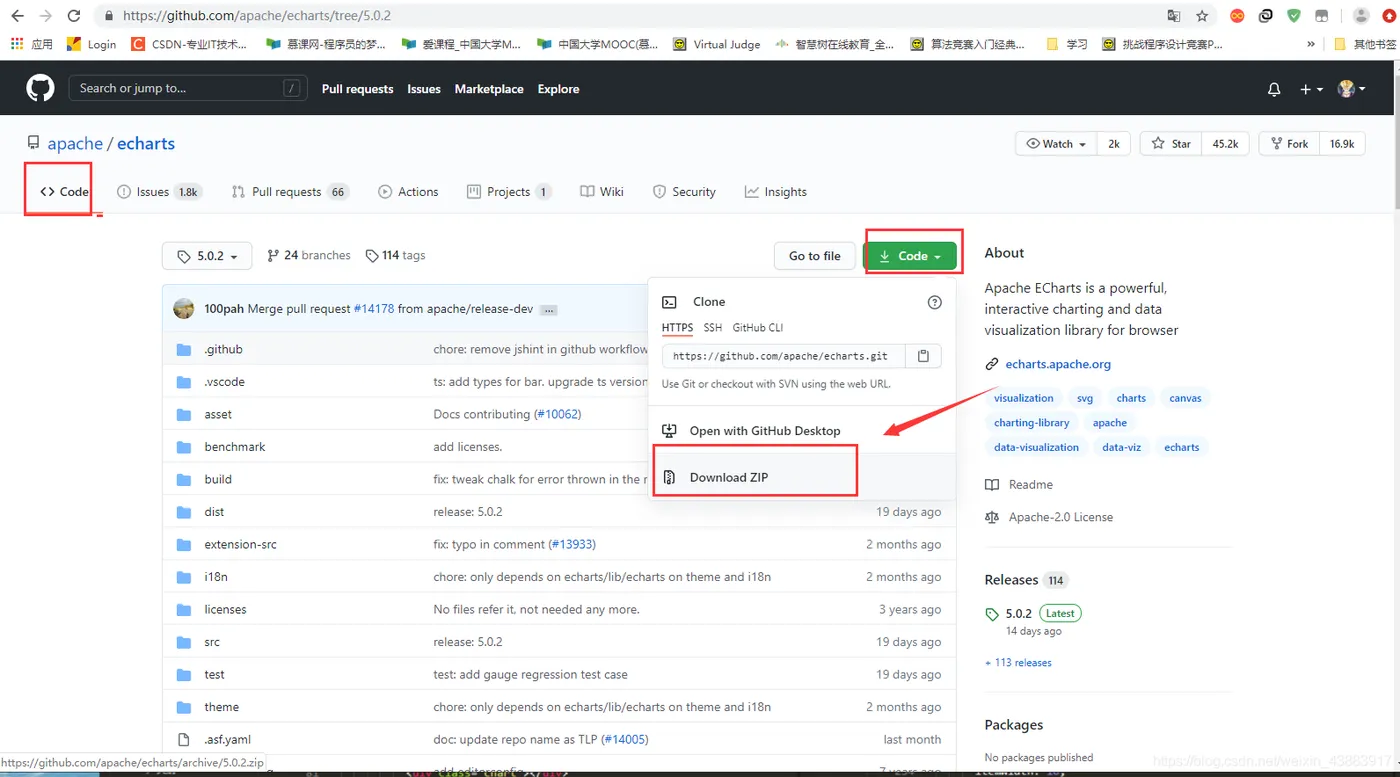Copy clone URL with clipboard icon
Image resolution: width=1400 pixels, height=777 pixels.
click(923, 356)
